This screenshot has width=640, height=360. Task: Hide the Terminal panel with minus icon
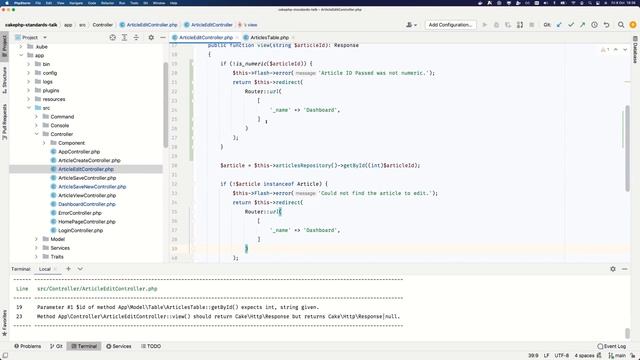point(624,269)
